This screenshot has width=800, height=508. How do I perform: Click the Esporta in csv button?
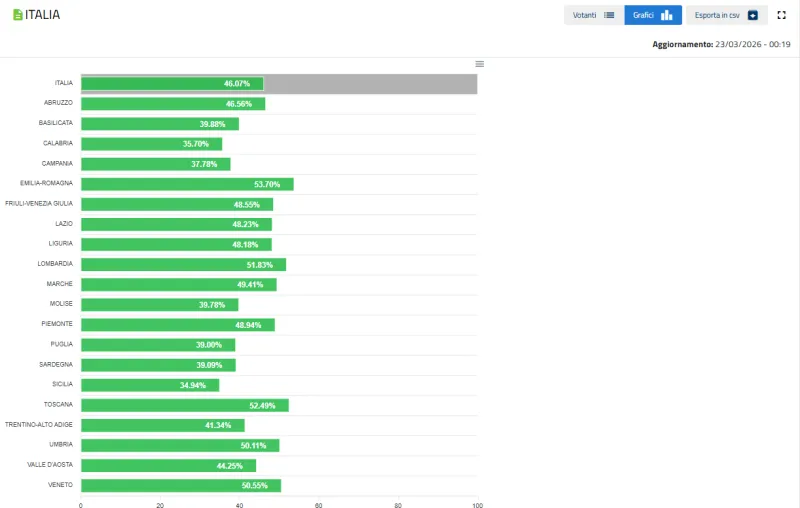(726, 15)
